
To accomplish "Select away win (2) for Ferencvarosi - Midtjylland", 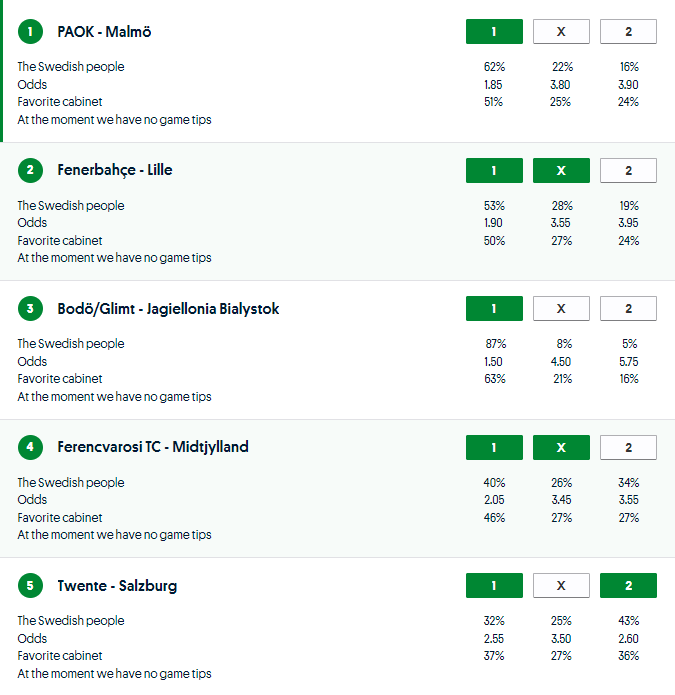I will click(628, 447).
